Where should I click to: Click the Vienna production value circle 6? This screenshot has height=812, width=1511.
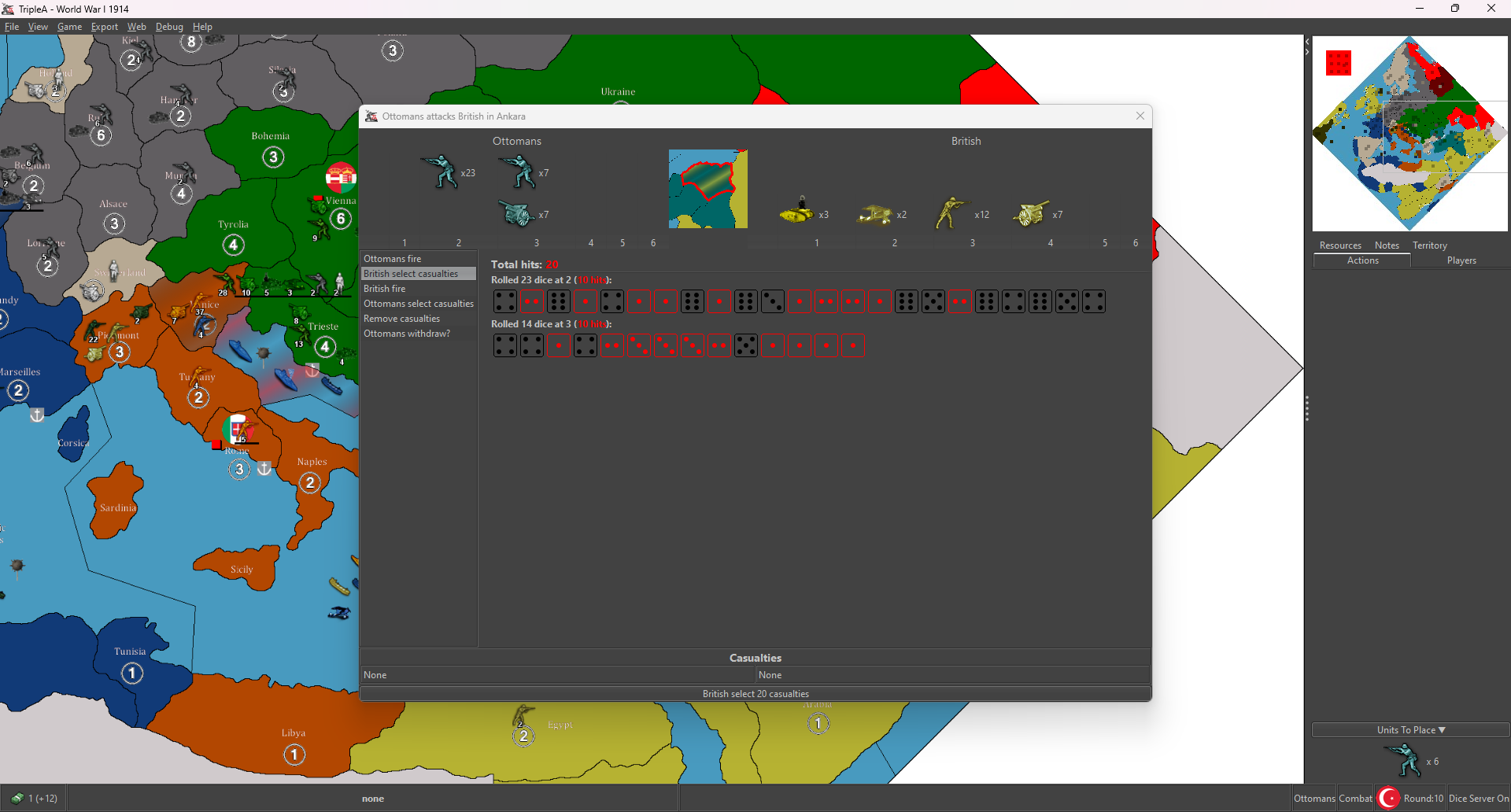341,219
